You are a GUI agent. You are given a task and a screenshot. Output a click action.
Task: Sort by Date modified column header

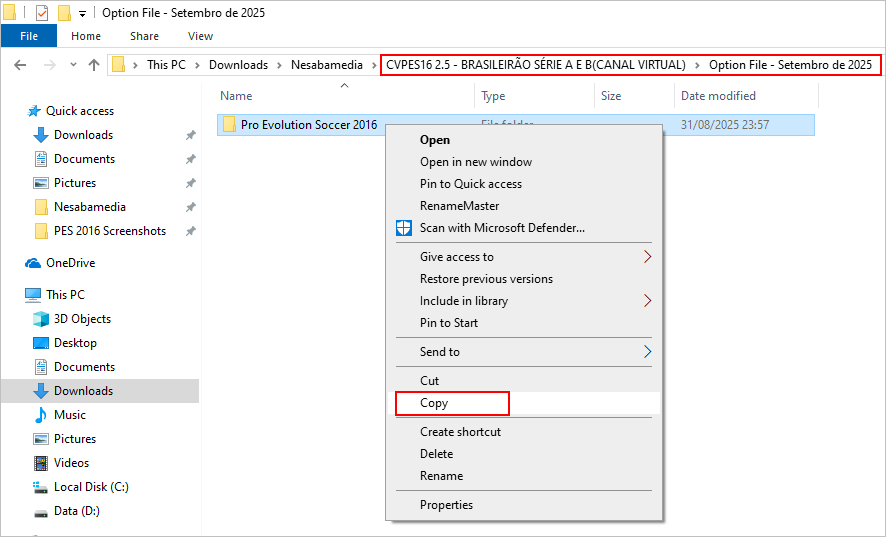tap(718, 96)
